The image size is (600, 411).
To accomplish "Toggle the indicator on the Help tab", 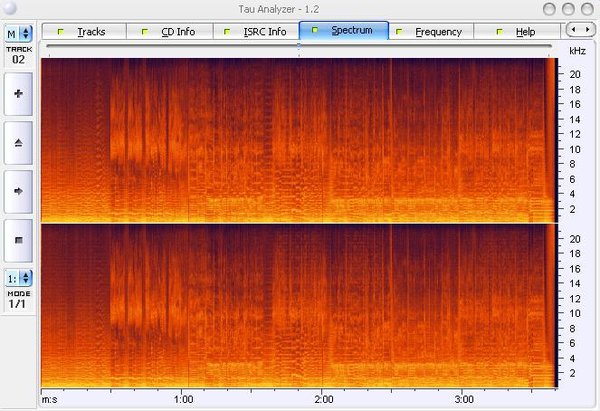I will 499,31.
